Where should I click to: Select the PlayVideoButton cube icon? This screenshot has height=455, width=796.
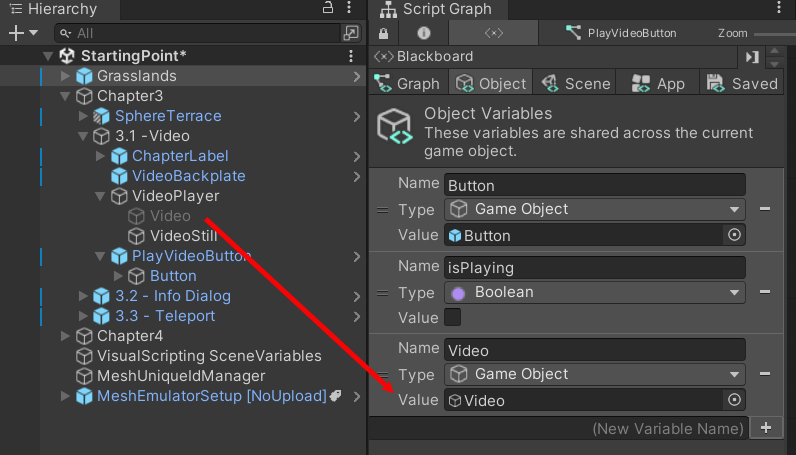(x=119, y=256)
